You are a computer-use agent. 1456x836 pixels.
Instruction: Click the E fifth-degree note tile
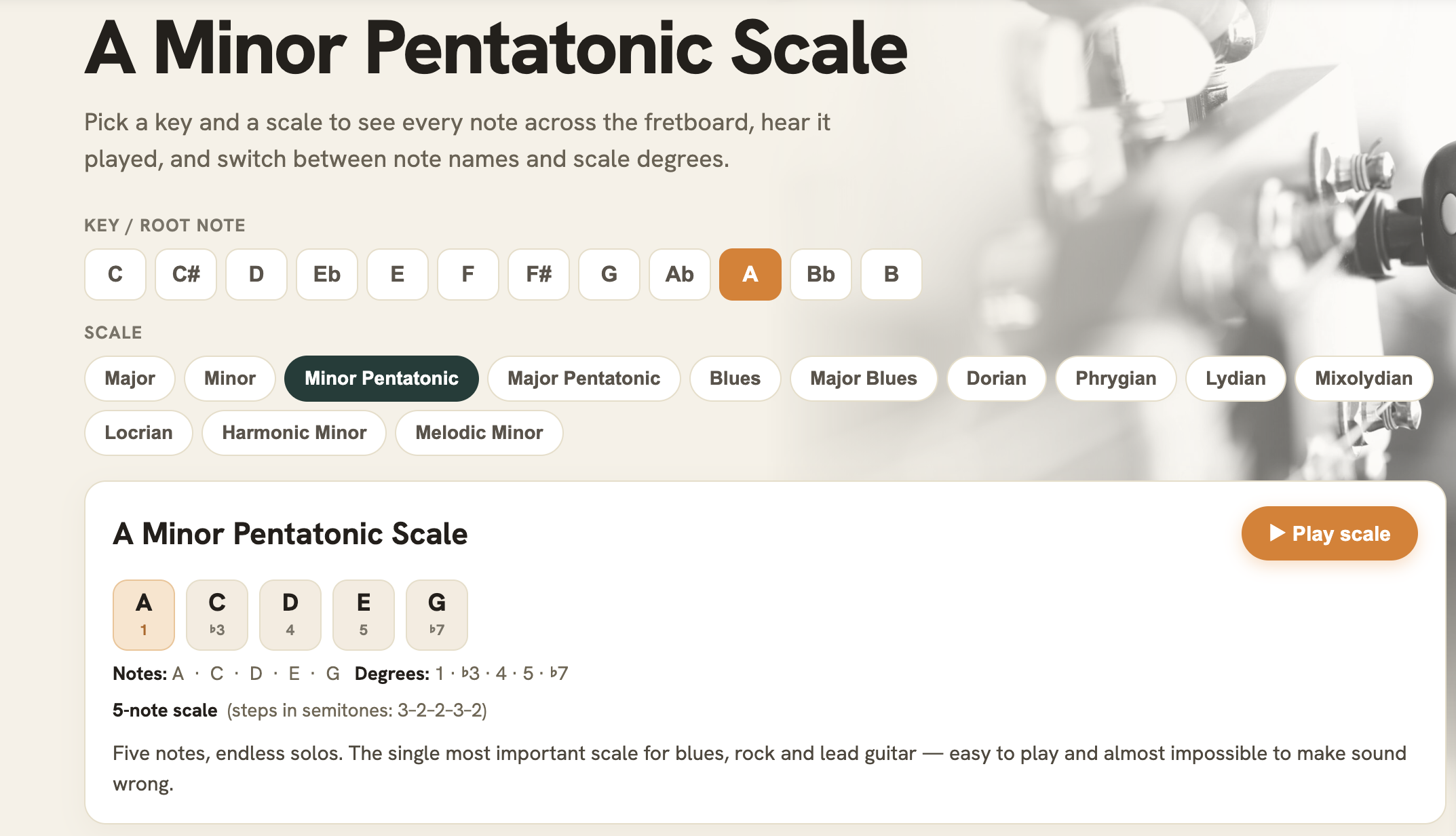364,615
